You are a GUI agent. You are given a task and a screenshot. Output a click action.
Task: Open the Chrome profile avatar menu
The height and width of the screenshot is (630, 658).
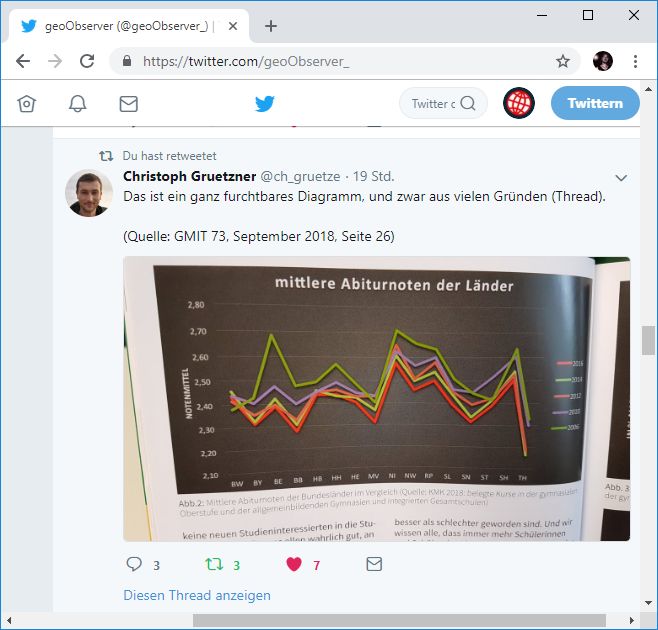pos(603,61)
